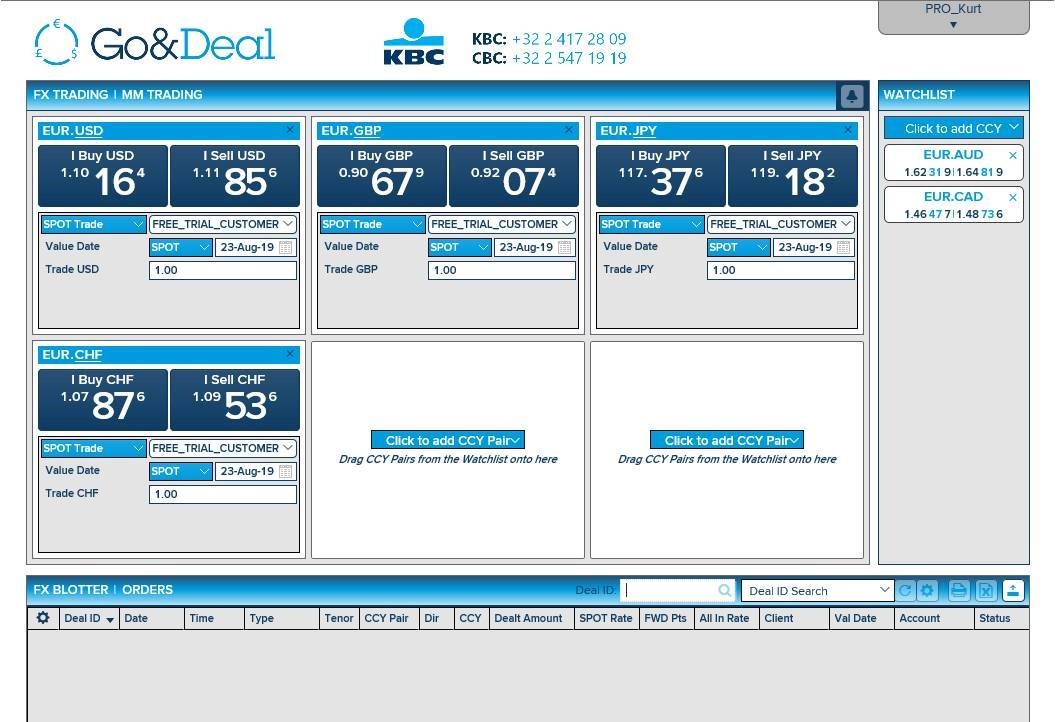Click the KBC phone number
This screenshot has height=722, width=1055.
click(x=569, y=39)
